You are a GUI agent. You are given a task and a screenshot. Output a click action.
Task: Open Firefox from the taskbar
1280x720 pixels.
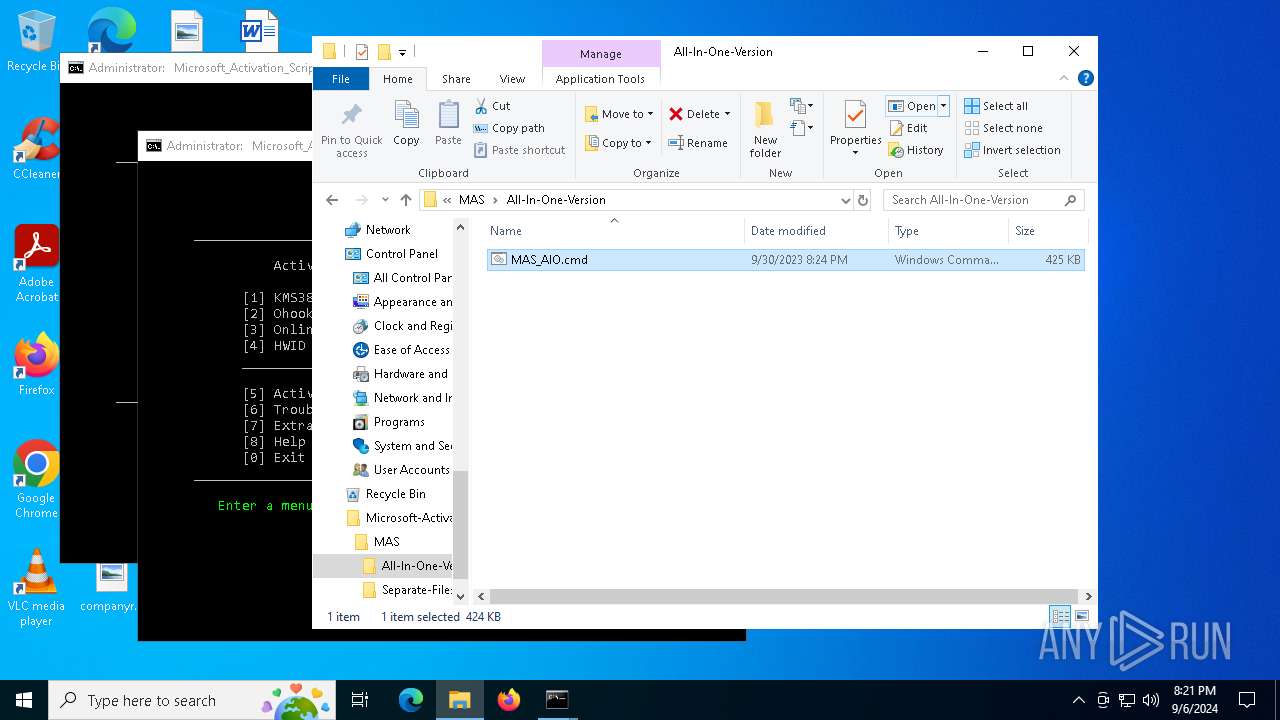[x=508, y=700]
